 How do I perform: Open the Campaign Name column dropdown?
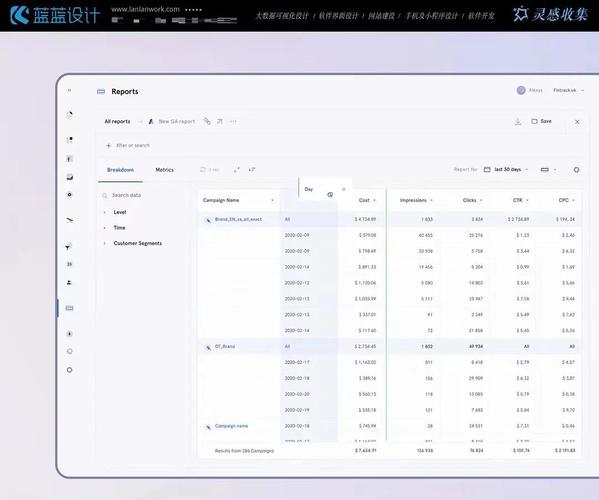pyautogui.click(x=272, y=201)
